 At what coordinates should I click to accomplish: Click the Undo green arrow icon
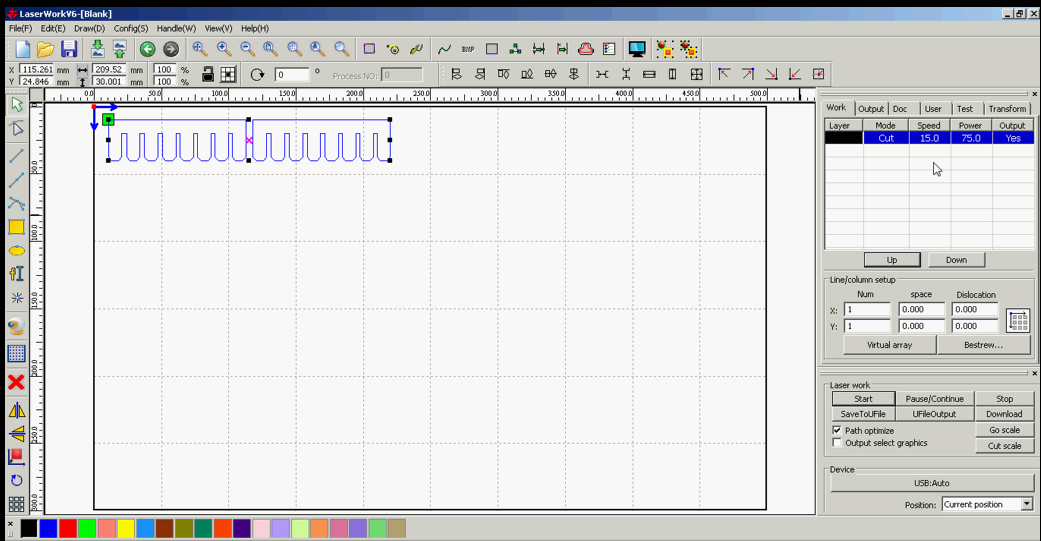147,49
